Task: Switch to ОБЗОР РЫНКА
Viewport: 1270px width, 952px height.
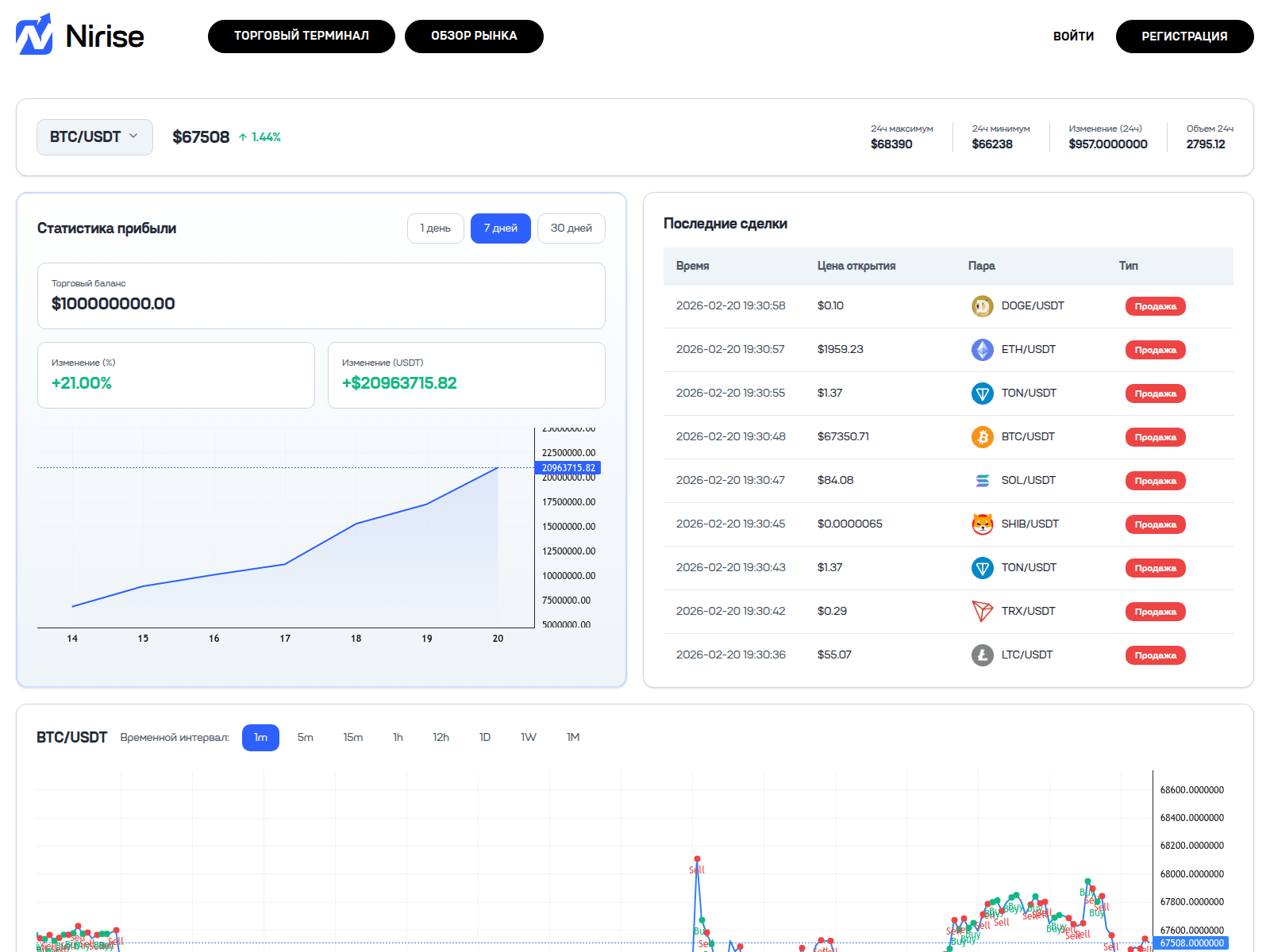Action: 474,36
